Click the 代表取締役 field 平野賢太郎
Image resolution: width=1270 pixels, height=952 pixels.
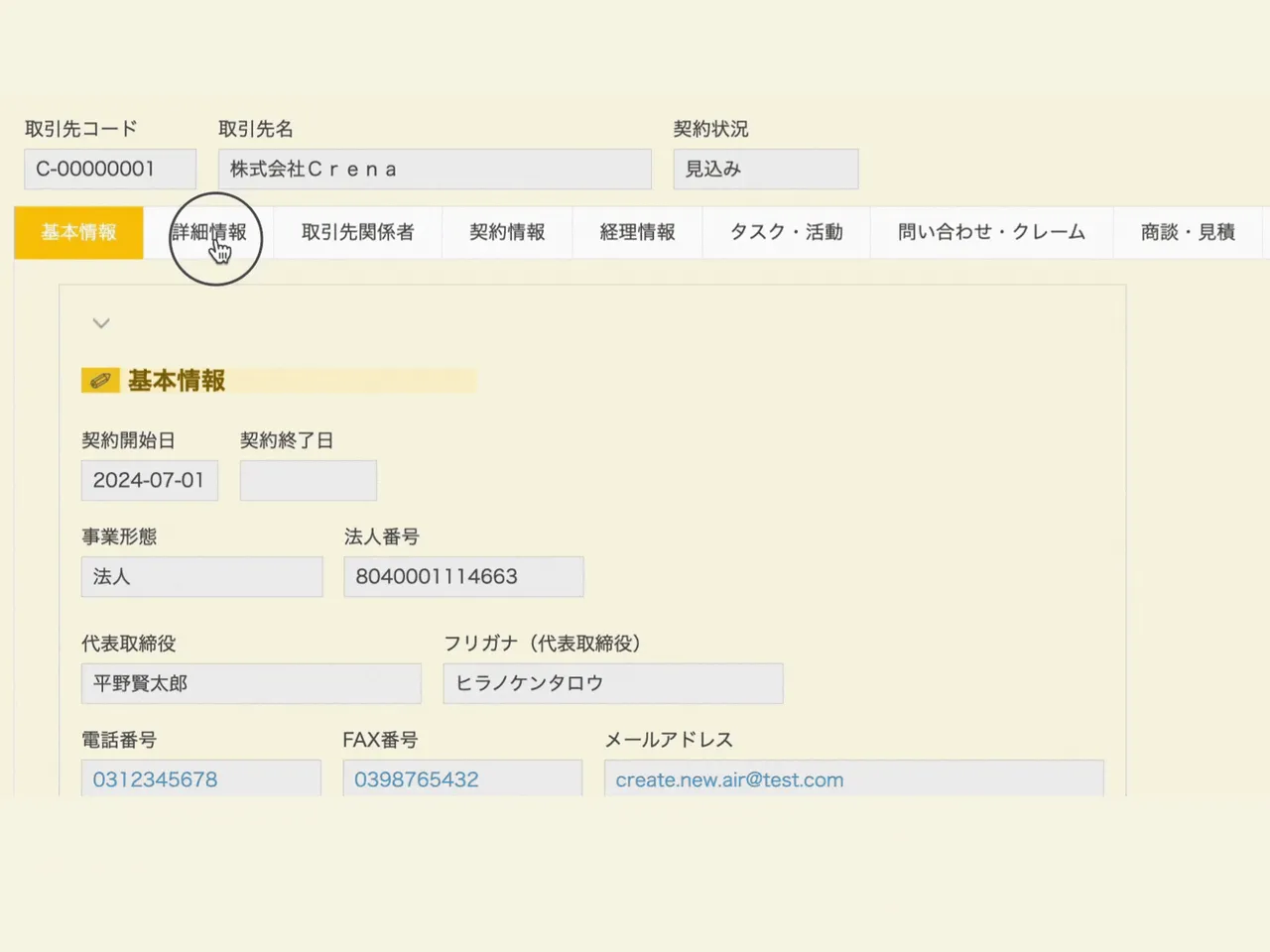(x=251, y=683)
